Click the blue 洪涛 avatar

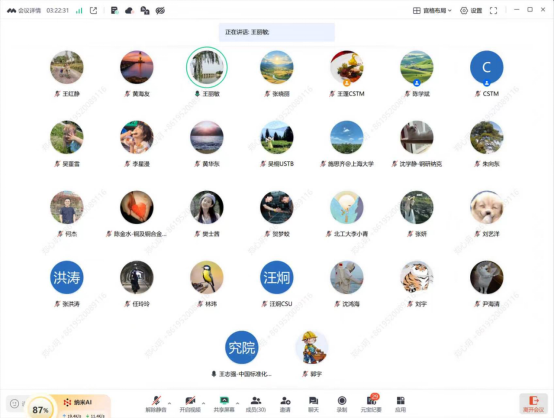(67, 277)
